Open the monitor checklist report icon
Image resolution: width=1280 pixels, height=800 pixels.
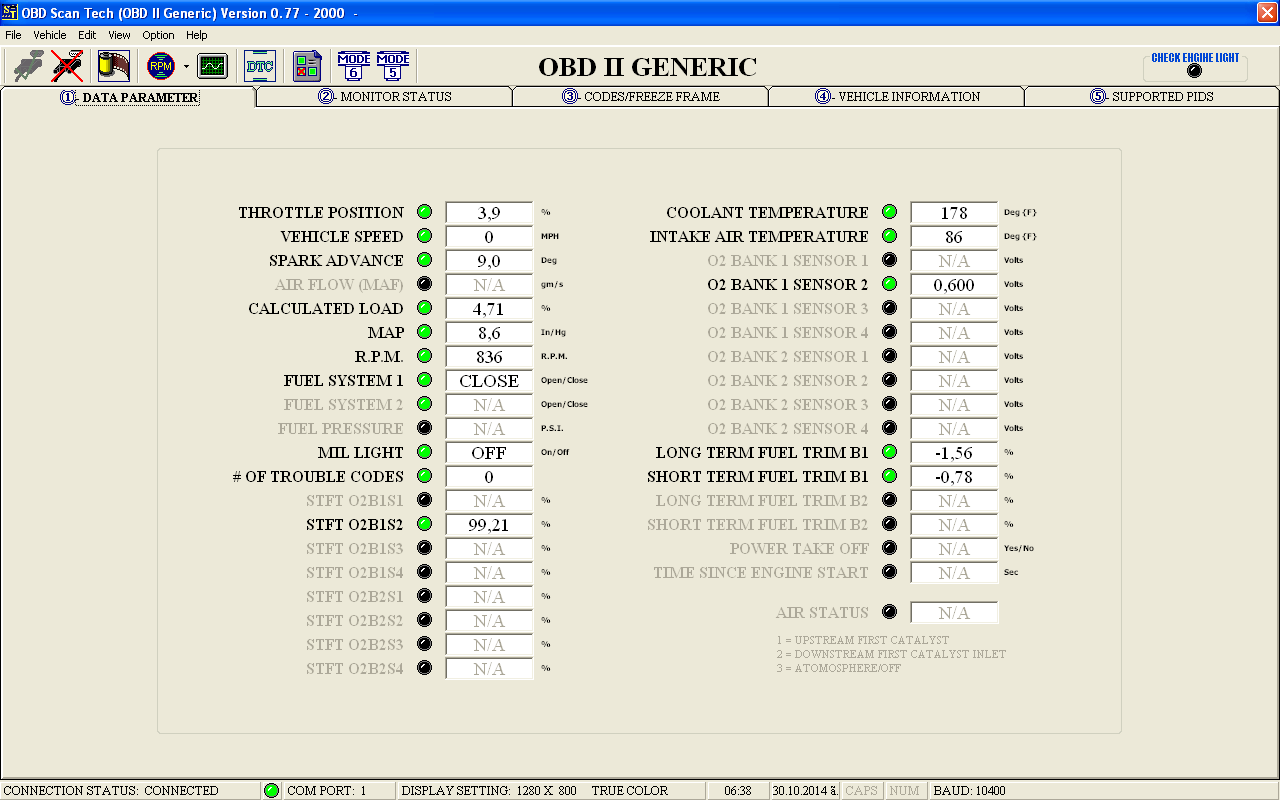click(307, 67)
